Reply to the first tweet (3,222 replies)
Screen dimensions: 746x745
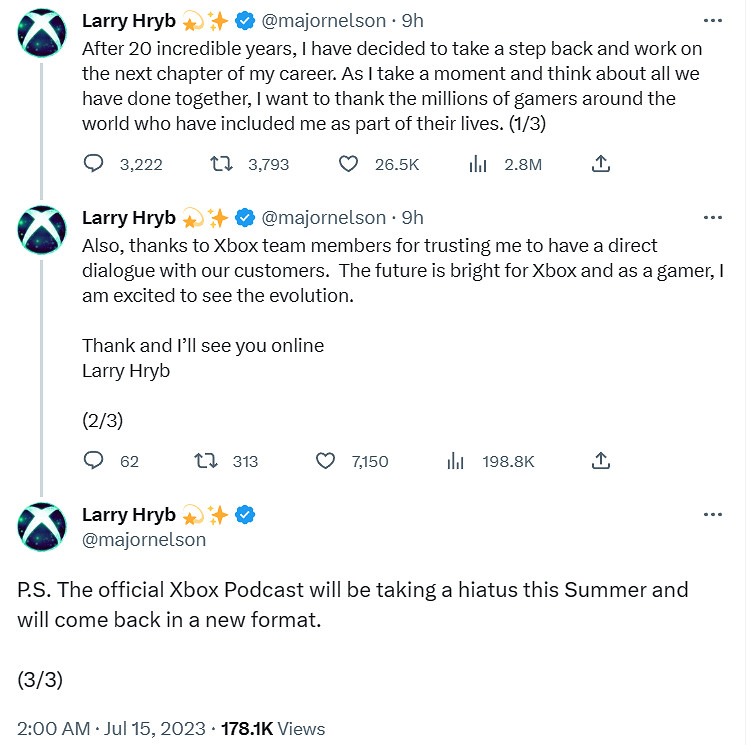(x=93, y=164)
